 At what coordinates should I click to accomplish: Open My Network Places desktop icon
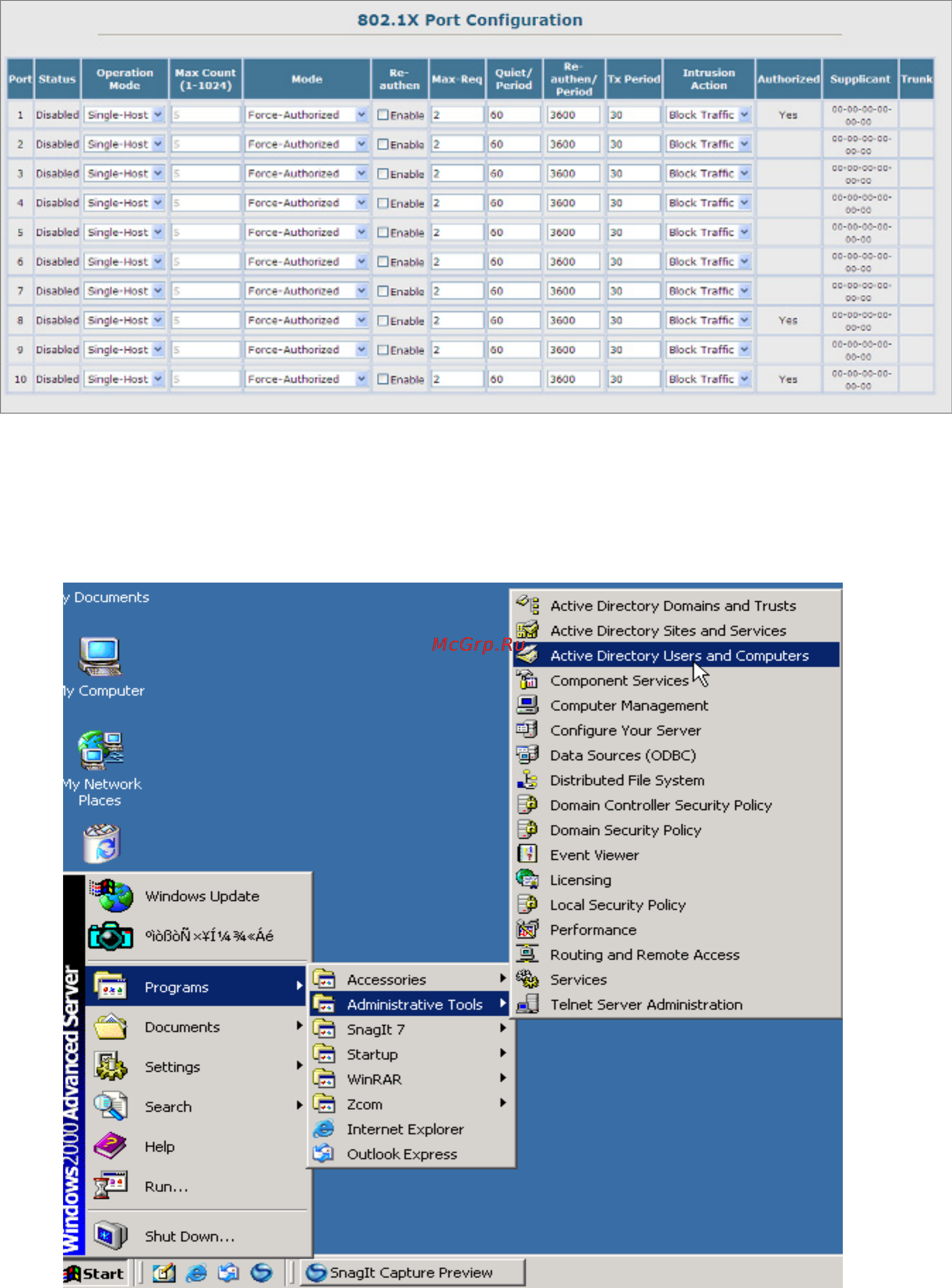(101, 750)
